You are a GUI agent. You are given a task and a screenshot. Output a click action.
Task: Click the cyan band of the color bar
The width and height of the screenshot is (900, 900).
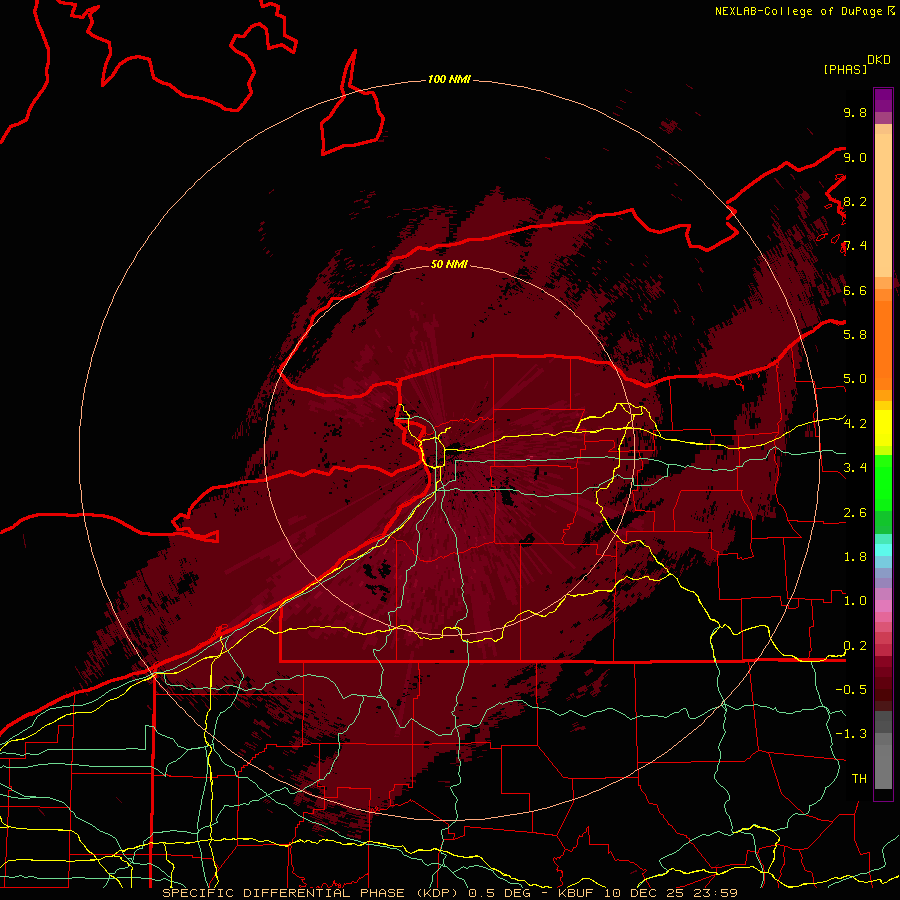click(x=883, y=549)
